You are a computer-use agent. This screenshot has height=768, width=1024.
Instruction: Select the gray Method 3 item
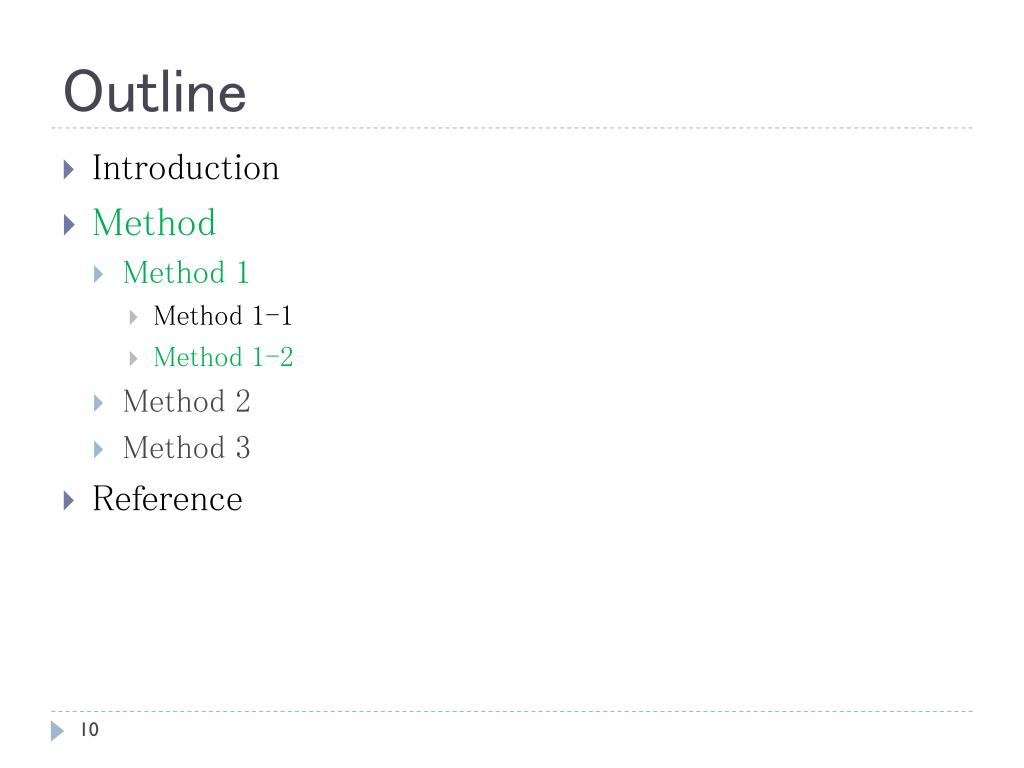tap(187, 447)
